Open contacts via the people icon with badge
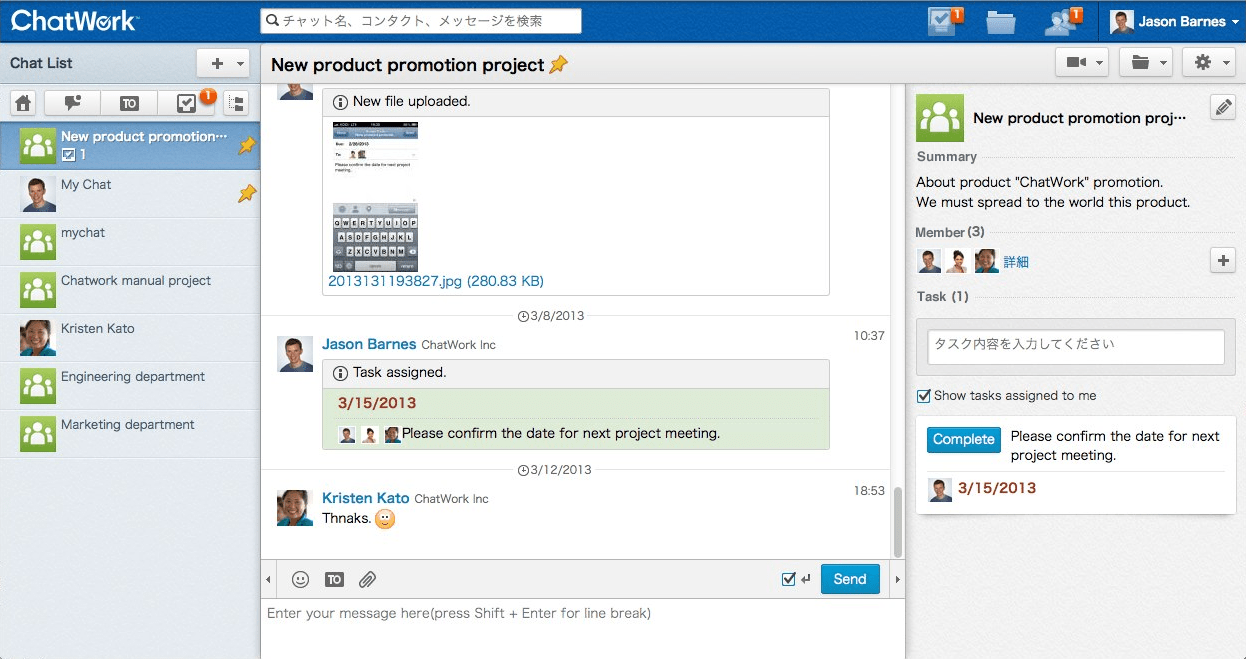 coord(1059,20)
